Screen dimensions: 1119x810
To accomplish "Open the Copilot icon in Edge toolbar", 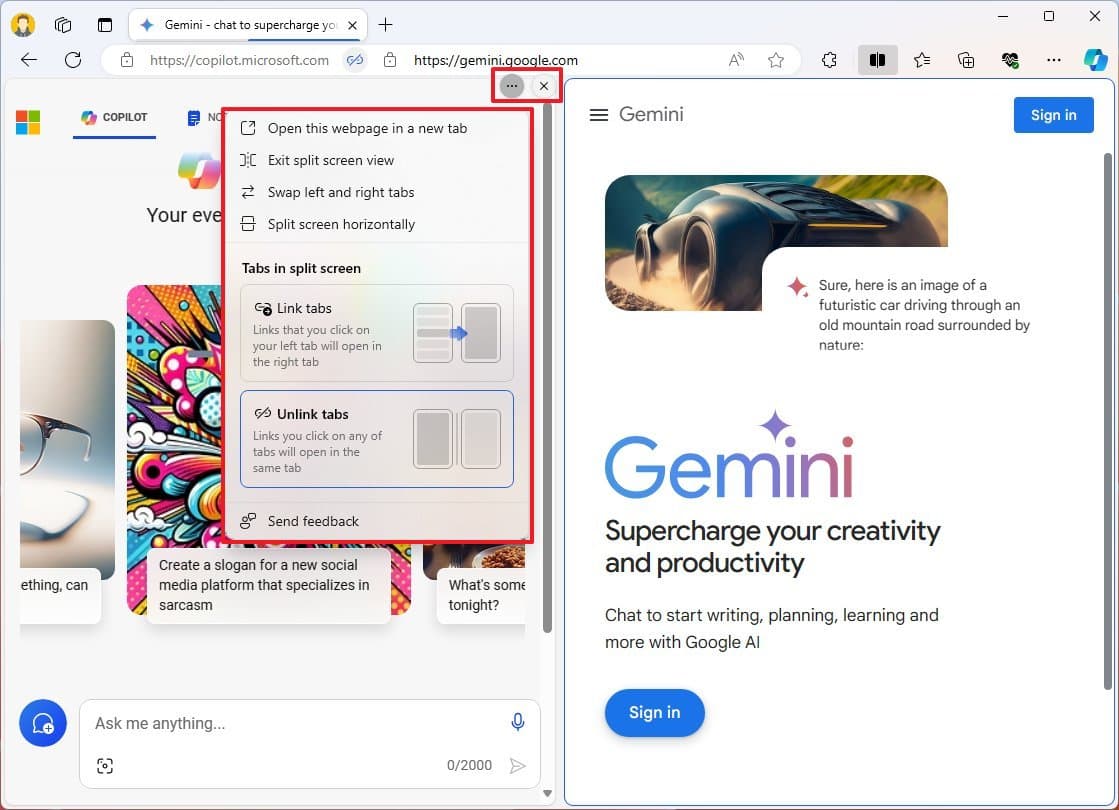I will (1096, 60).
